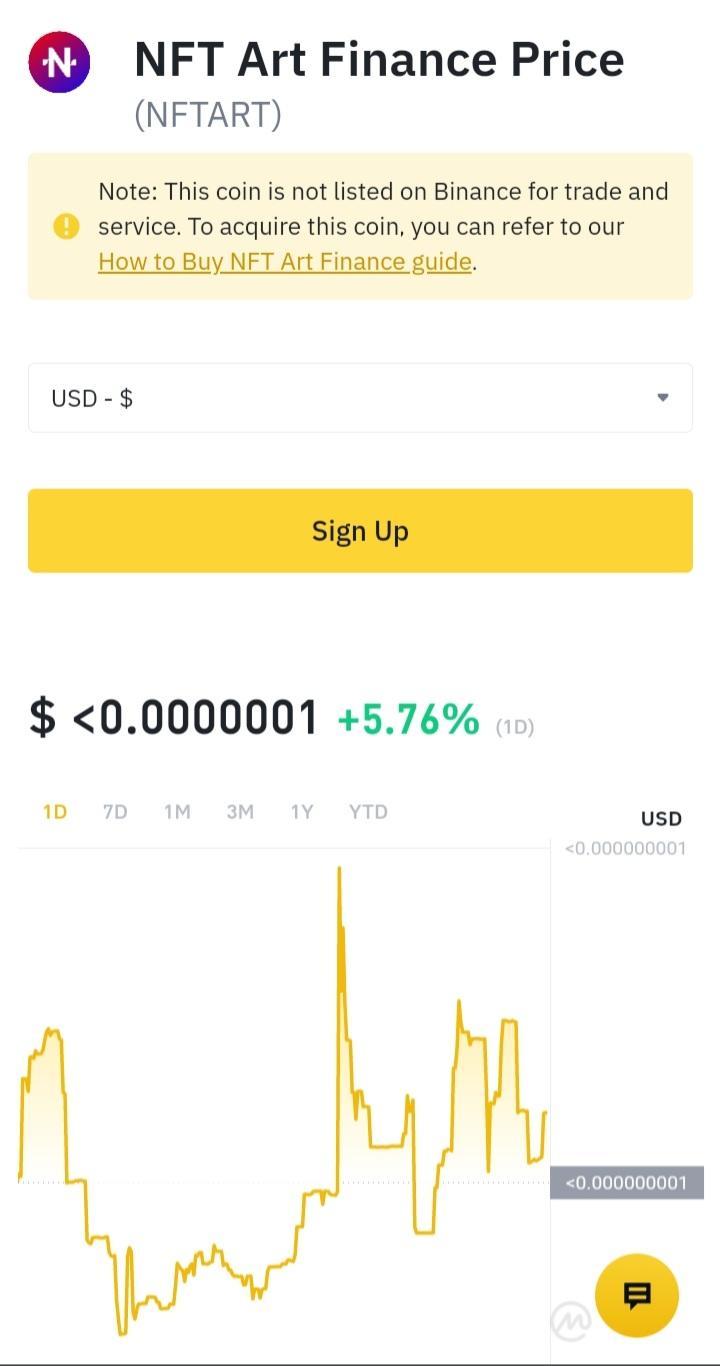Click the NFT Art Finance Price heading
Image resolution: width=720 pixels, height=1366 pixels.
(x=379, y=59)
